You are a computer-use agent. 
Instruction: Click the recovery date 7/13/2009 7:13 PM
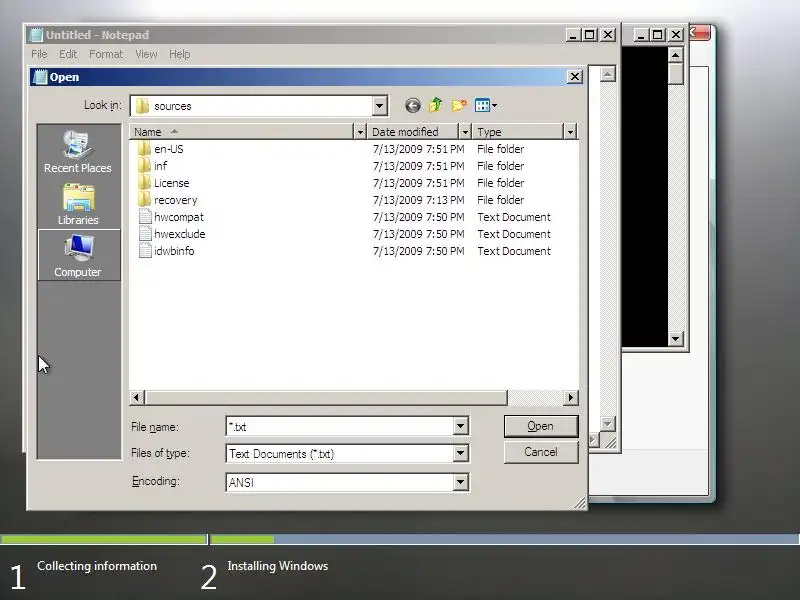coord(418,200)
